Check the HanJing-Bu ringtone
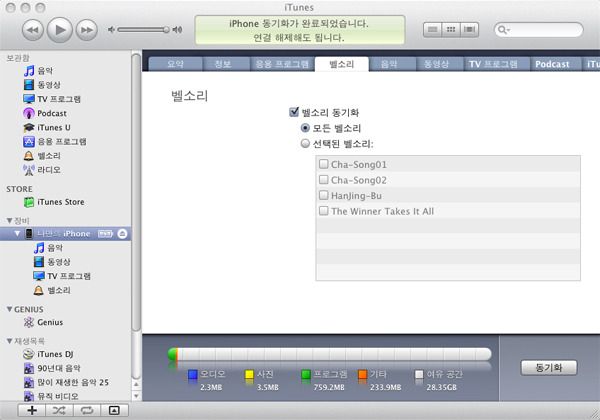This screenshot has width=600, height=420. (x=324, y=195)
